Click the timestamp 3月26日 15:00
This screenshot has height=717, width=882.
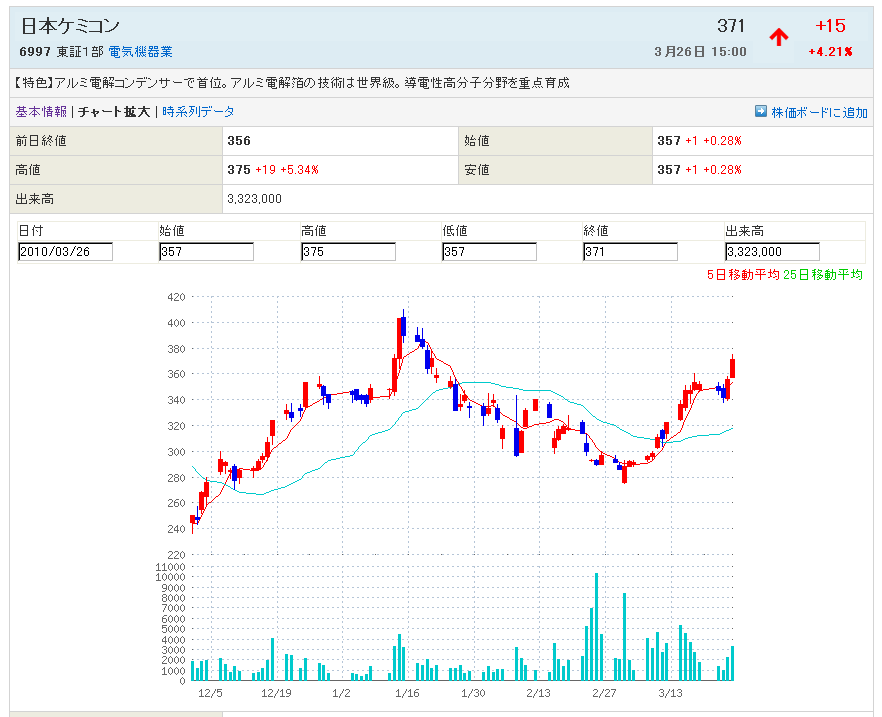click(700, 52)
